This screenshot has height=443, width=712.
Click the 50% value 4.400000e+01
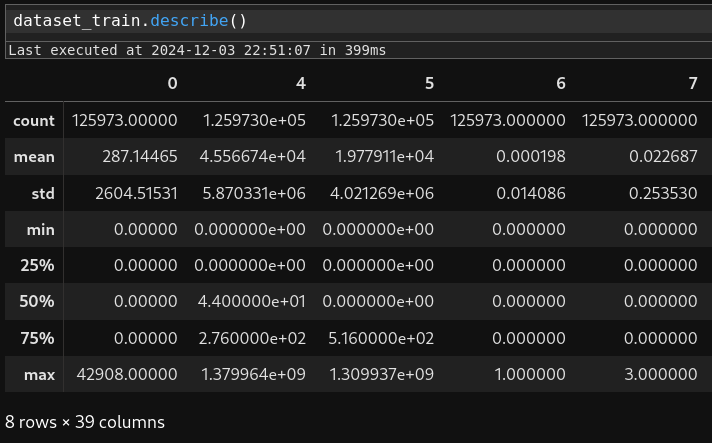coord(252,301)
